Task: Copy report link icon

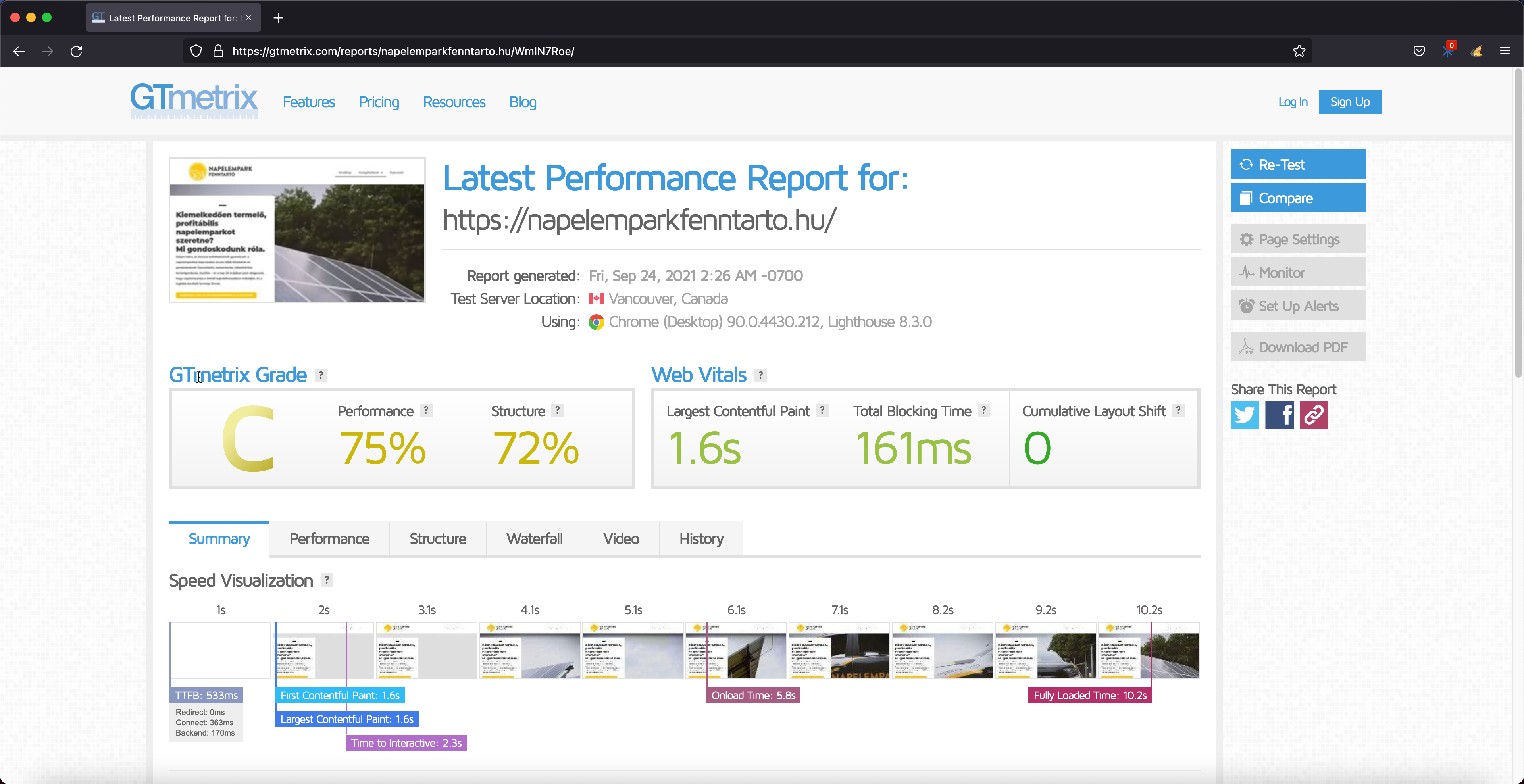Action: coord(1313,415)
